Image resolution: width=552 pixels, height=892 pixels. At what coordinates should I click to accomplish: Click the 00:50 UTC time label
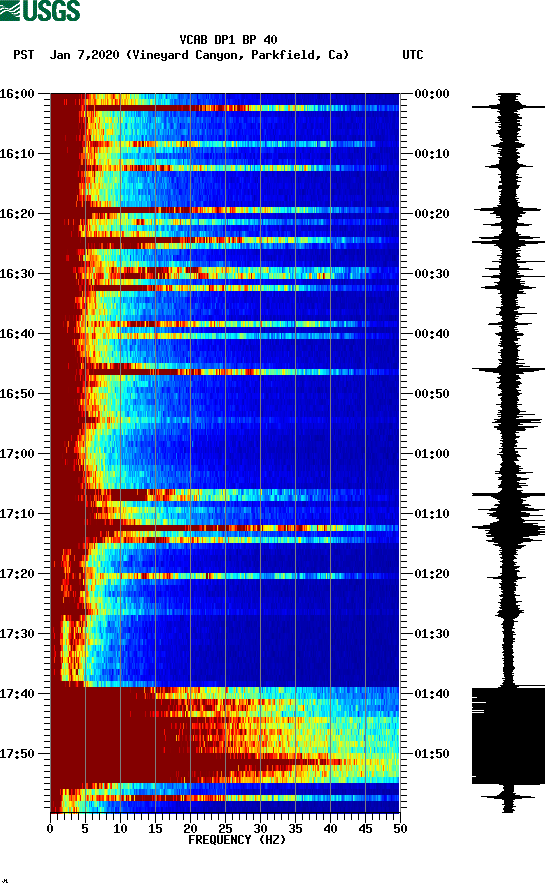coord(432,394)
